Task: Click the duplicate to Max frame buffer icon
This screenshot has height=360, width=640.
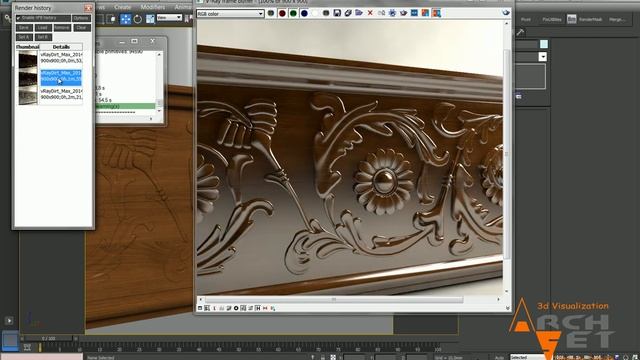Action: pyautogui.click(x=381, y=13)
